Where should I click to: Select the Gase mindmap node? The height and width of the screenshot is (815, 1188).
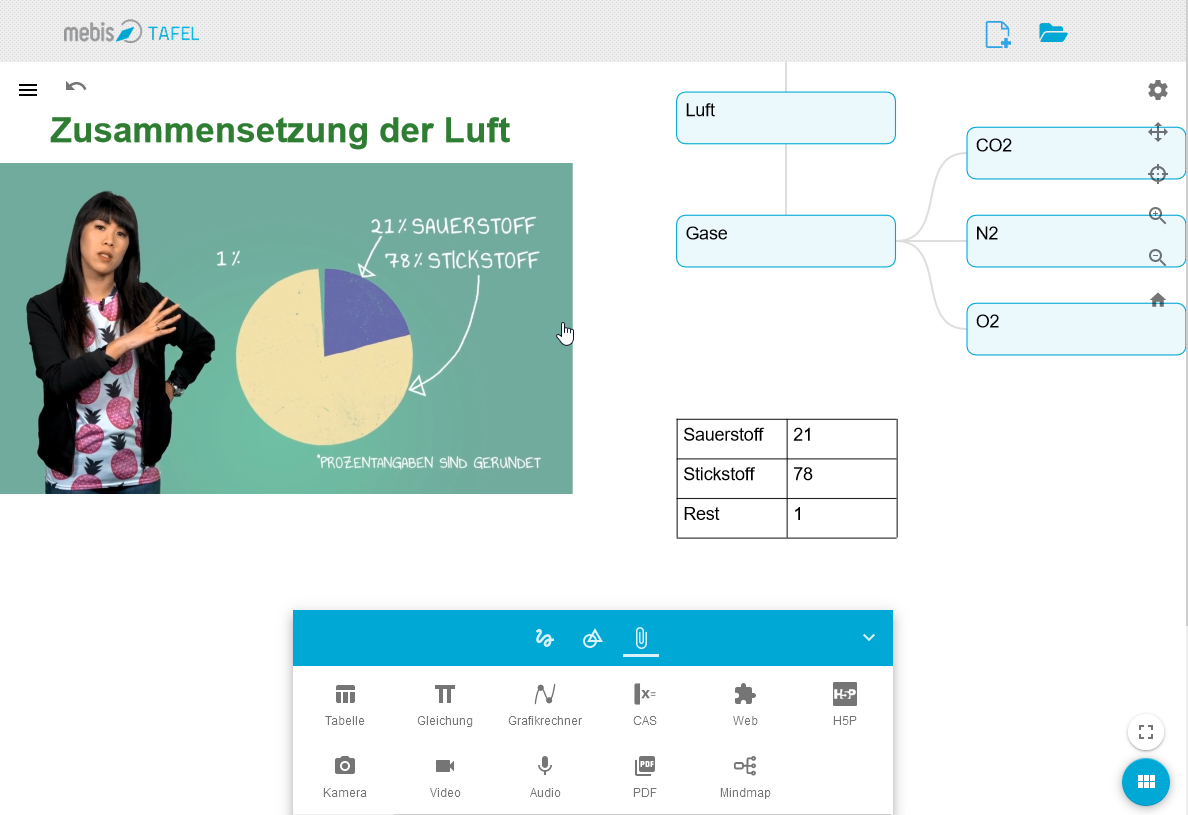coord(785,241)
